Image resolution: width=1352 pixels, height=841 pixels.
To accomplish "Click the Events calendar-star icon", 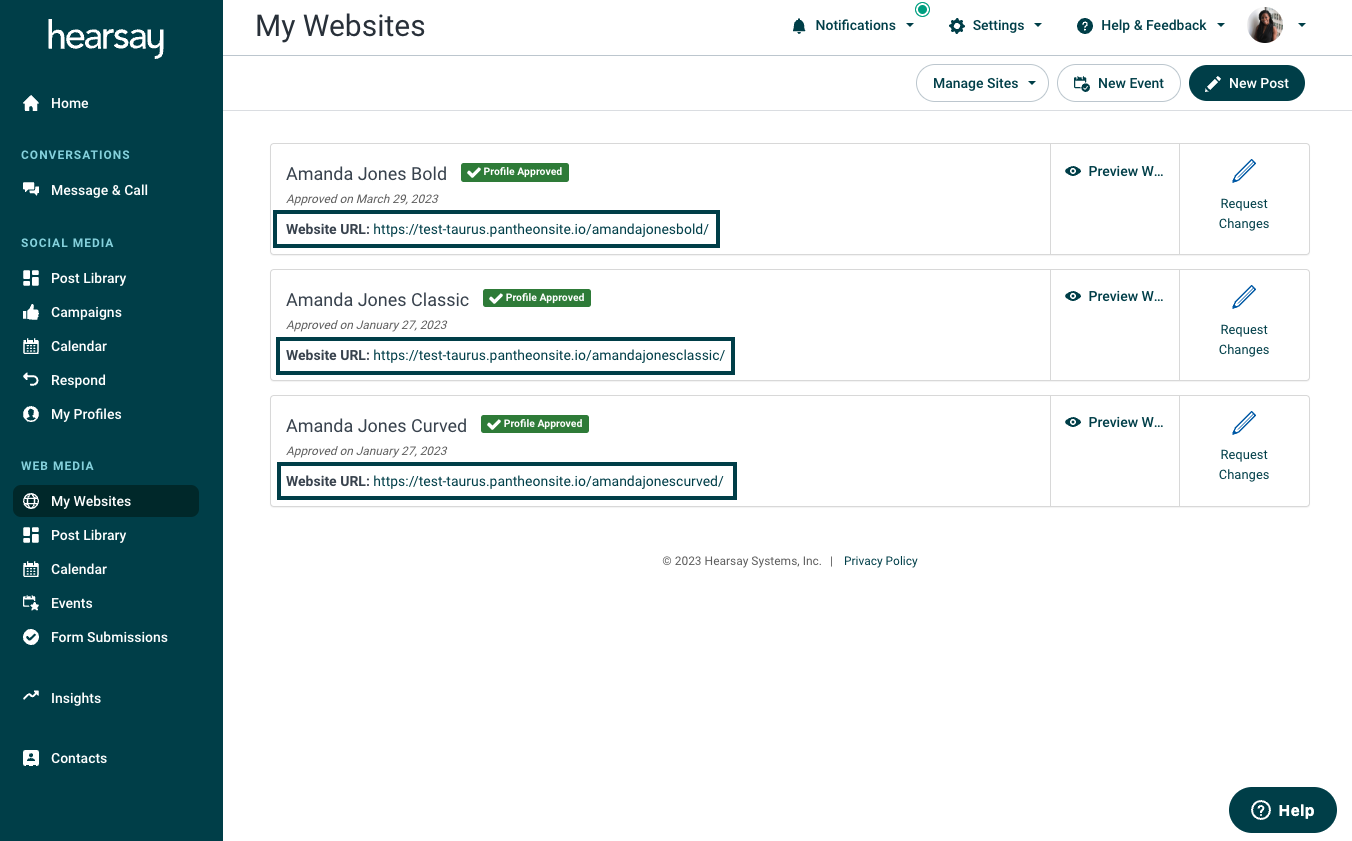I will click(x=31, y=603).
